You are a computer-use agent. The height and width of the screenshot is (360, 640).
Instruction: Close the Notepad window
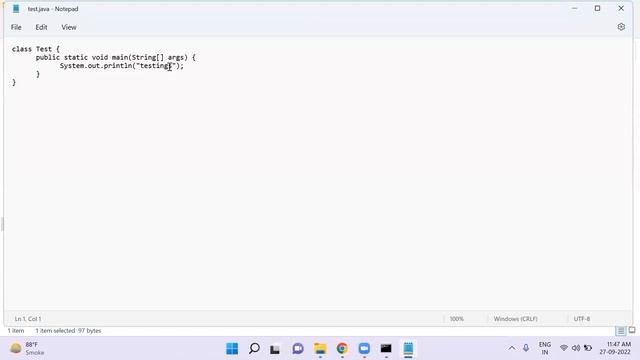621,9
